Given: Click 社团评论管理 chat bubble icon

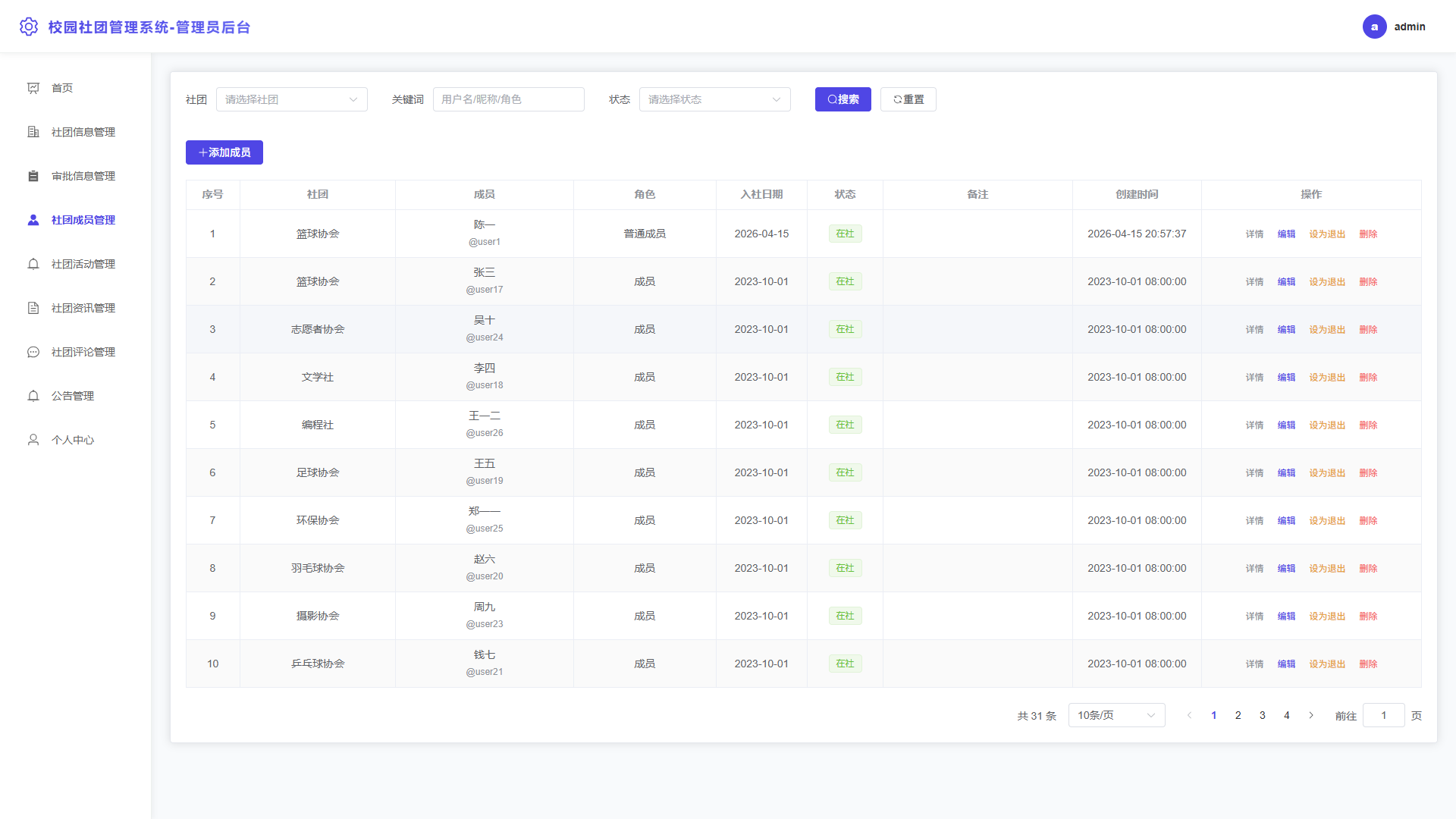Looking at the screenshot, I should click(x=33, y=352).
